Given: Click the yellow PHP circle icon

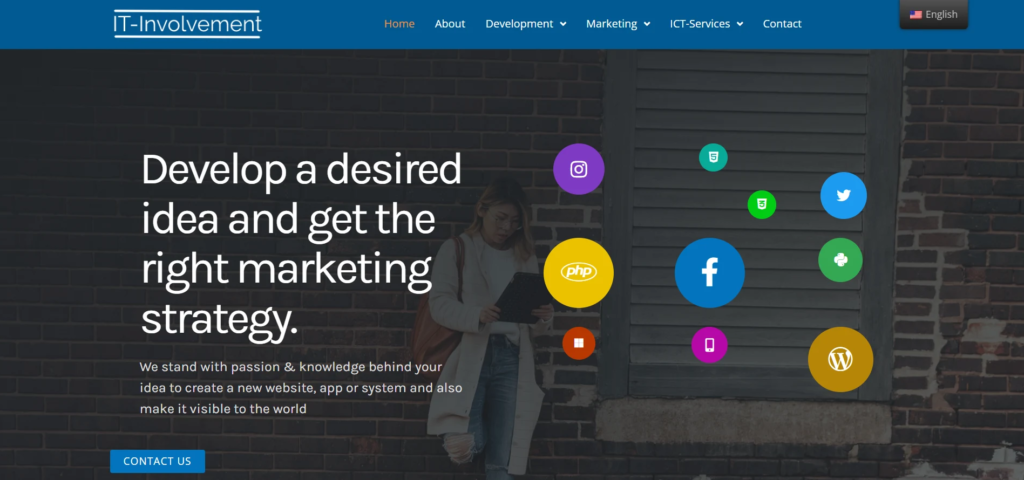Looking at the screenshot, I should tap(579, 272).
